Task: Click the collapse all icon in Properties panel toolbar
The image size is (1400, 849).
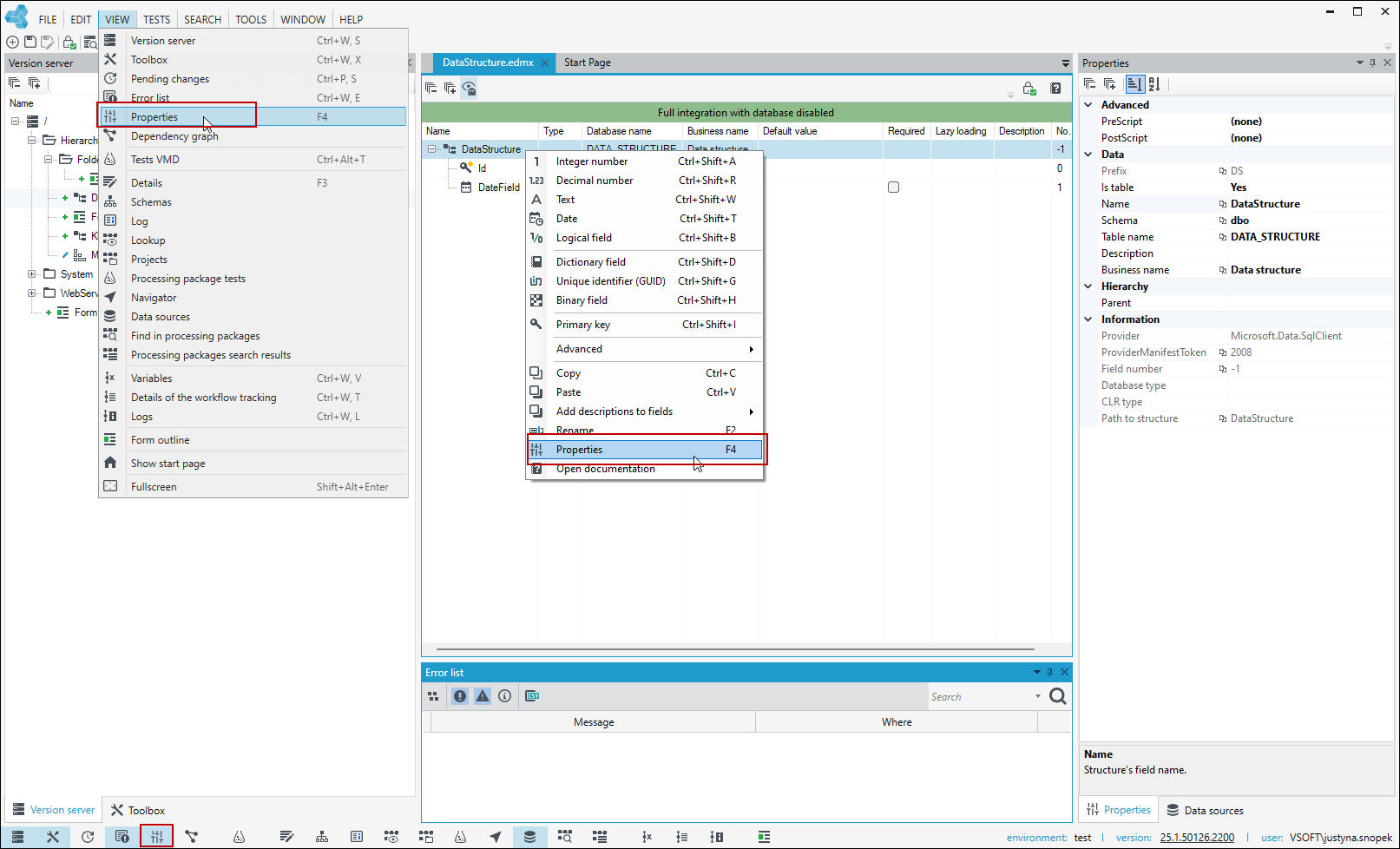Action: (x=1090, y=84)
